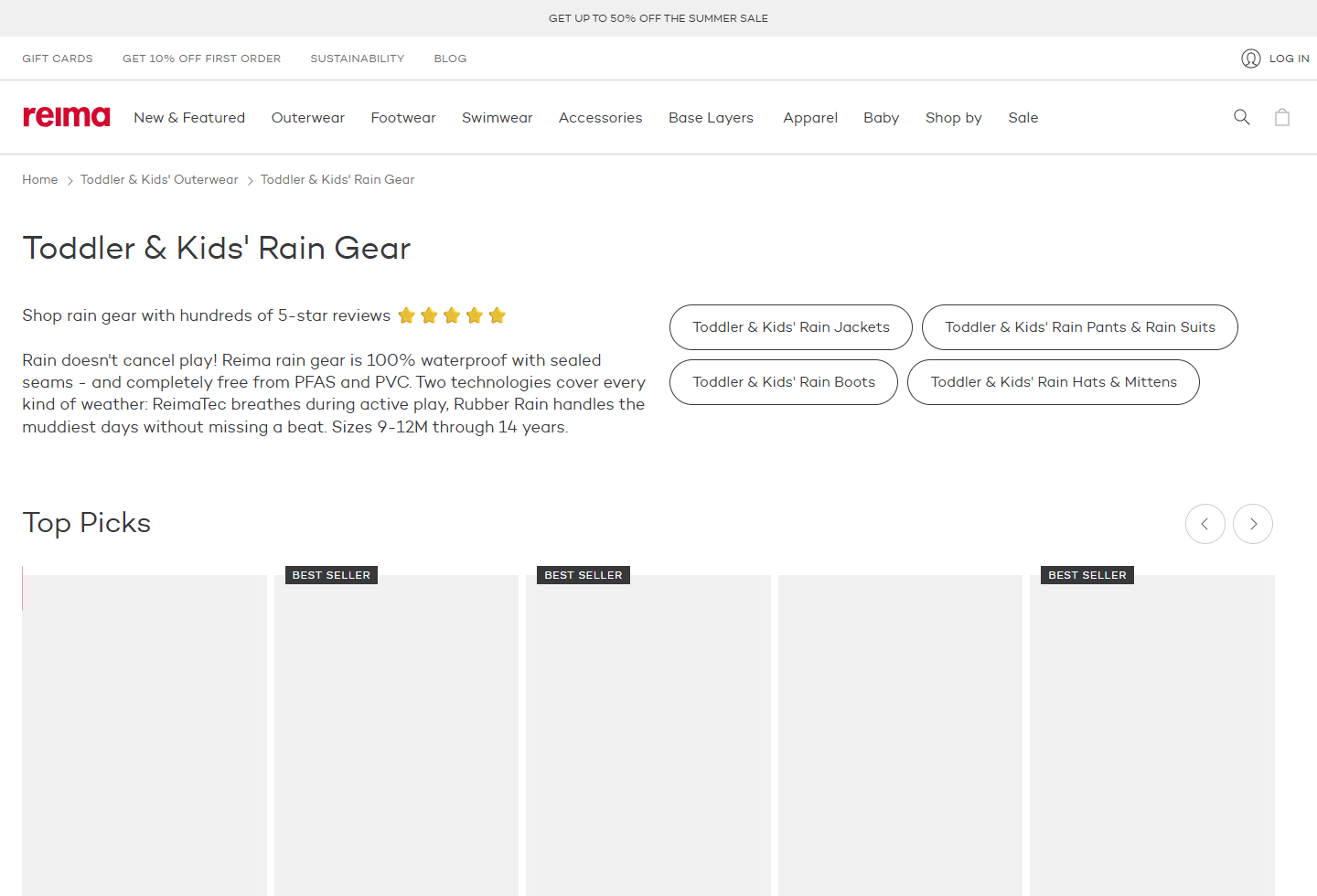The width and height of the screenshot is (1317, 896).
Task: Click the summer sale banner text
Action: [x=658, y=18]
